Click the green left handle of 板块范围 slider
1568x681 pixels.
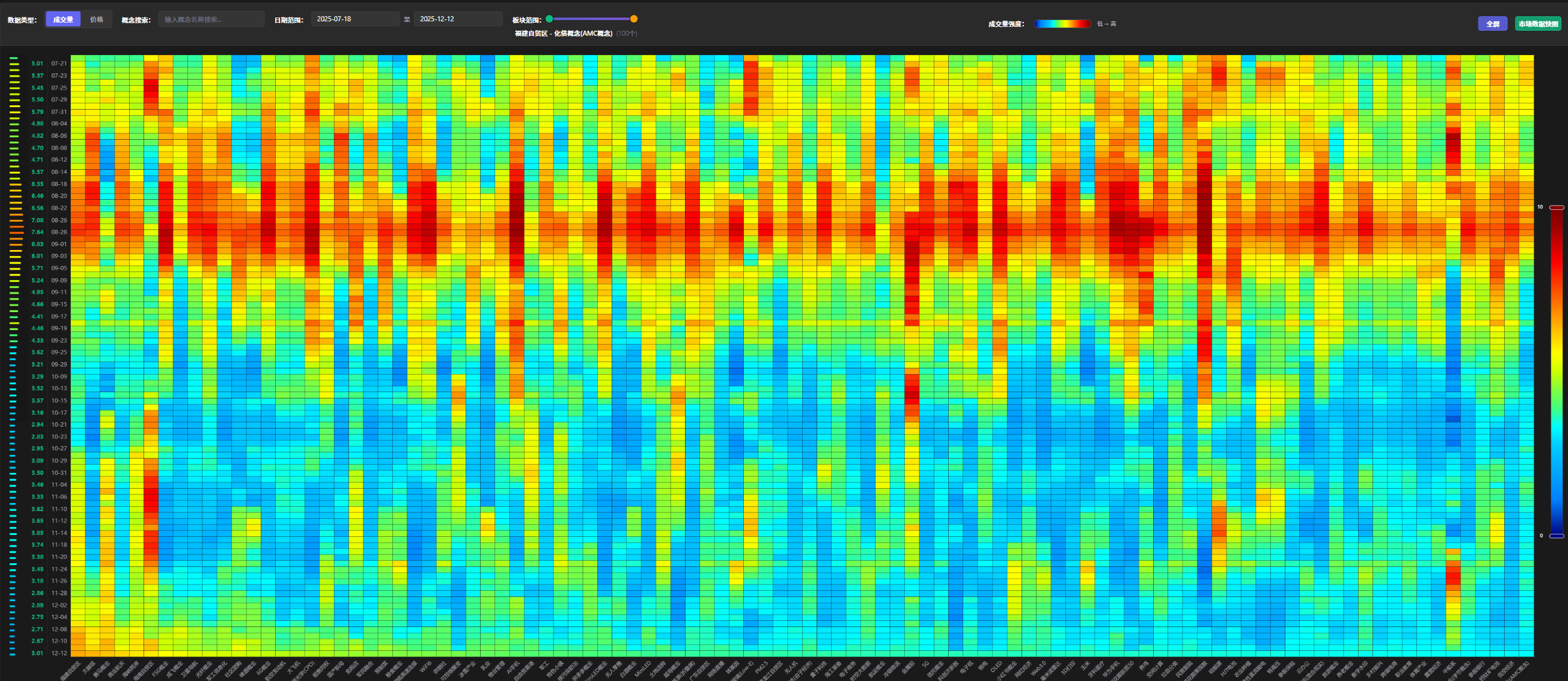(550, 19)
